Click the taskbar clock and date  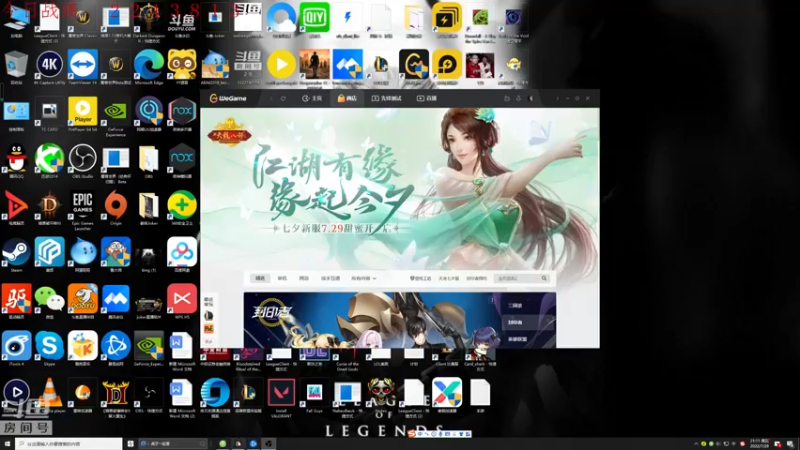pyautogui.click(x=759, y=444)
